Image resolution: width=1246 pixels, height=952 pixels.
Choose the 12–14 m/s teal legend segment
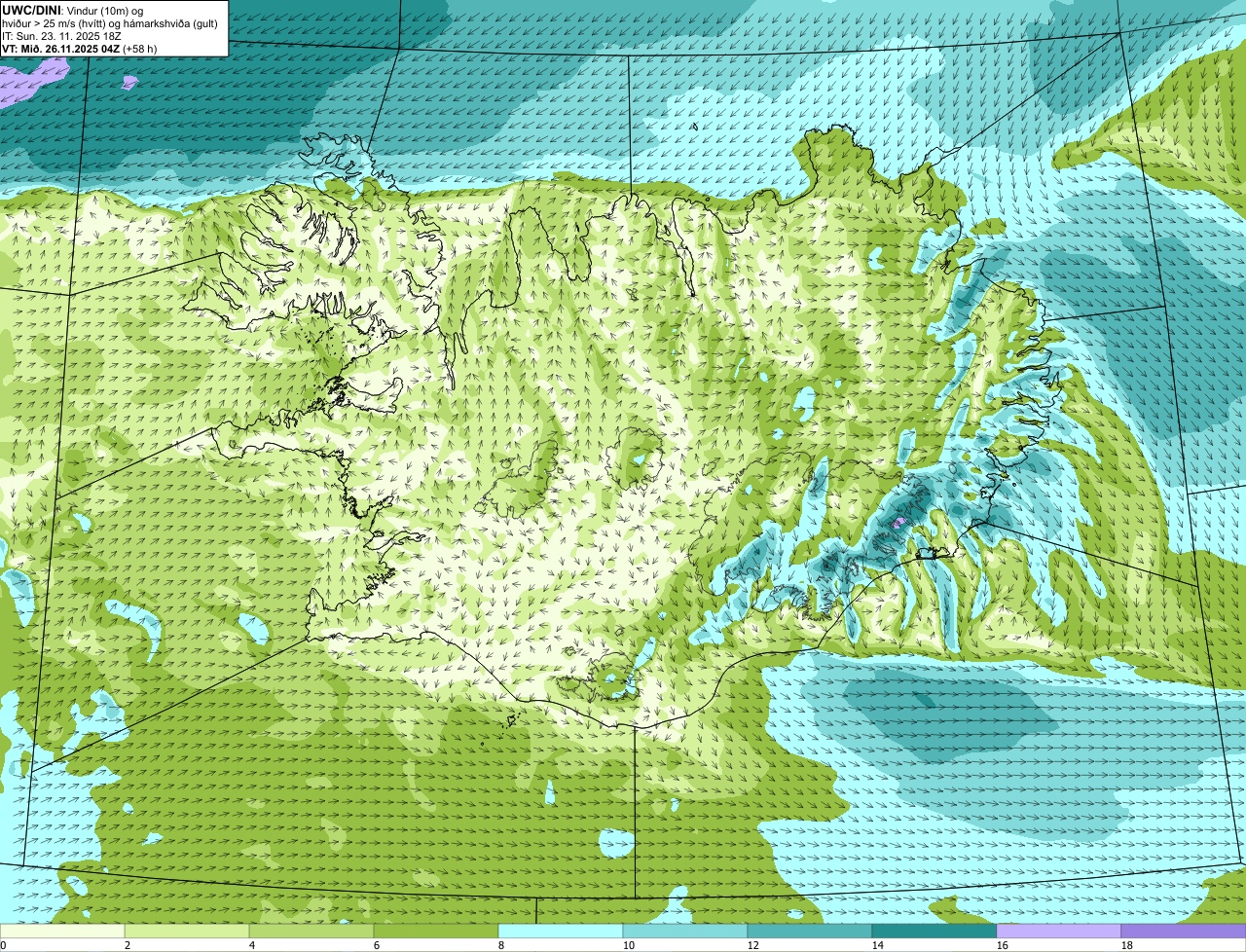(x=810, y=932)
